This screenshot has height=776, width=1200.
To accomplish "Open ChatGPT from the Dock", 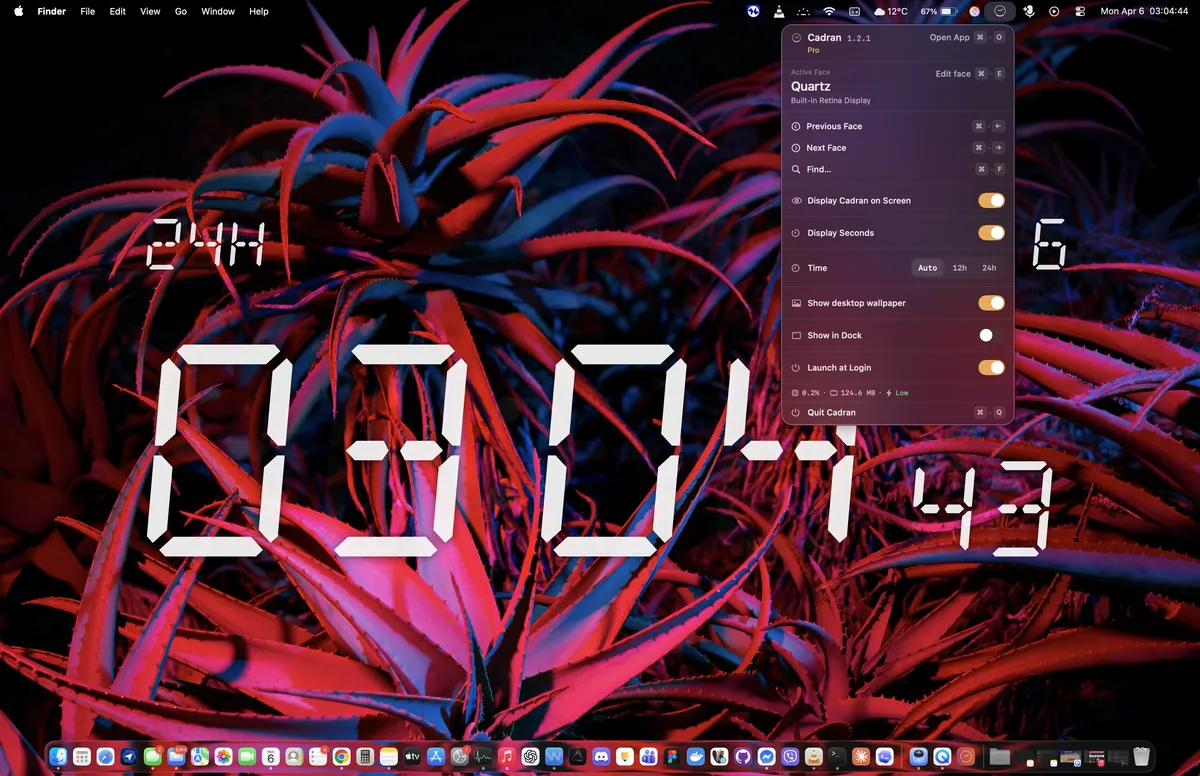I will (530, 757).
